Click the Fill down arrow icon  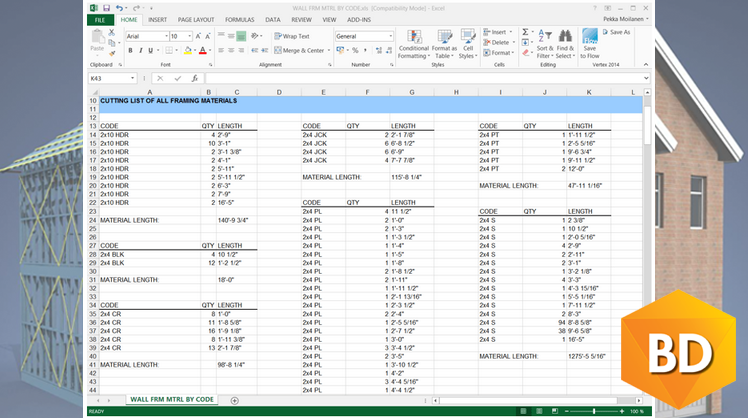point(525,42)
